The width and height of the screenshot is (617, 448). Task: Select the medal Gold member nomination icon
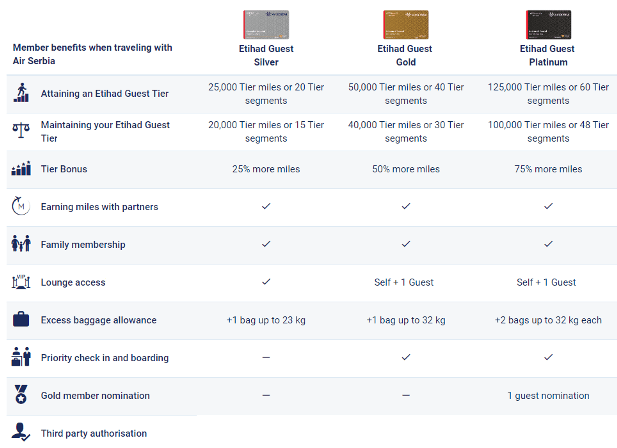[21, 394]
